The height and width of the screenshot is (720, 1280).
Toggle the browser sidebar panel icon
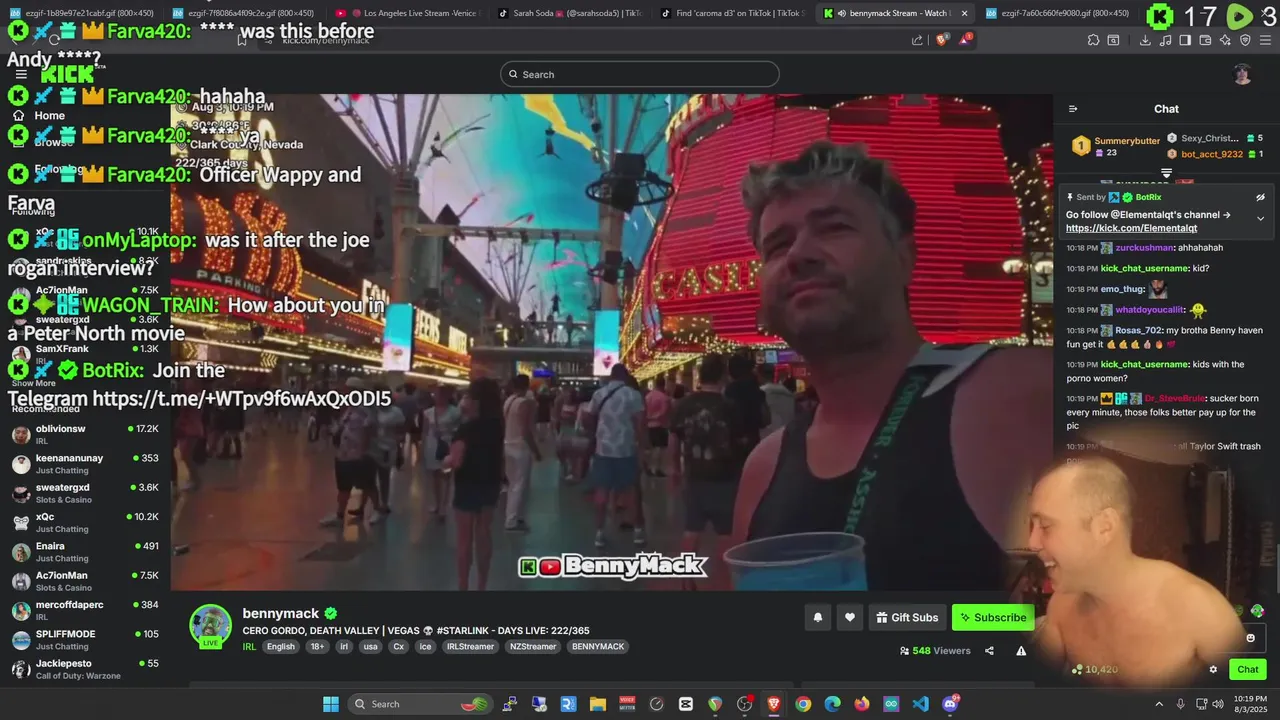pyautogui.click(x=1185, y=40)
